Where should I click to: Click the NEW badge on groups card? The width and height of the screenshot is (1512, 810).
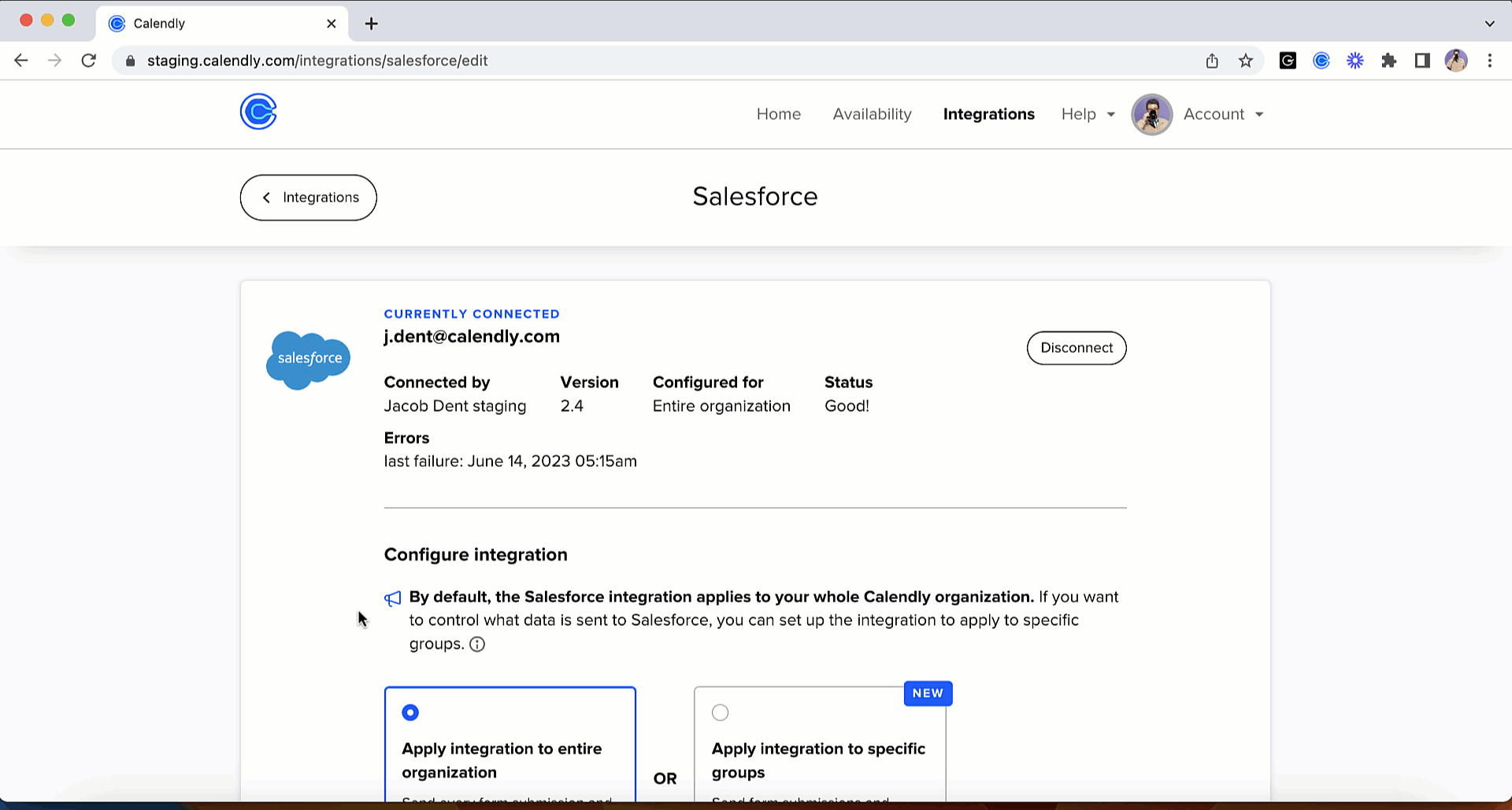point(928,693)
